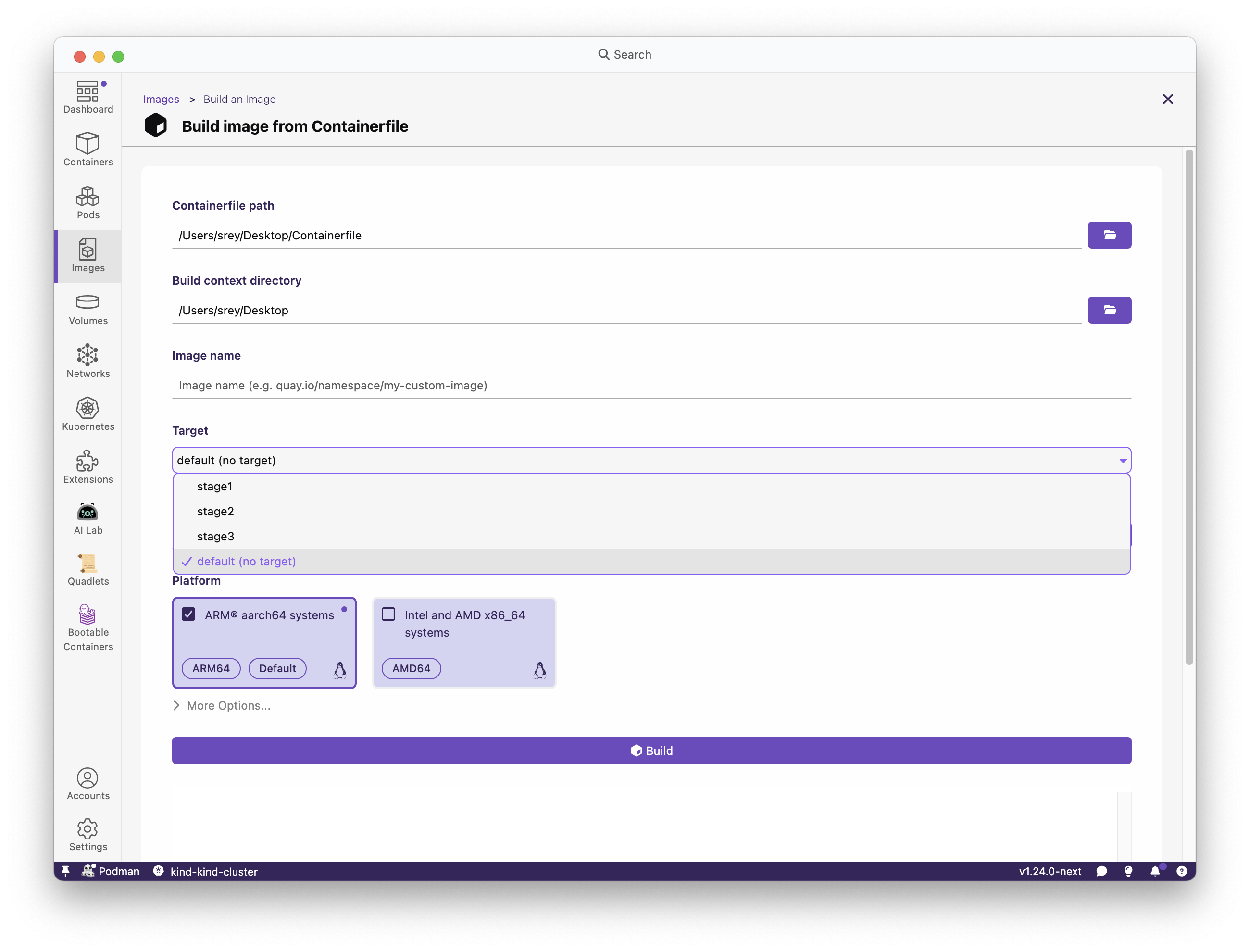Open the Pods section in the sidebar
This screenshot has width=1250, height=952.
pyautogui.click(x=87, y=202)
